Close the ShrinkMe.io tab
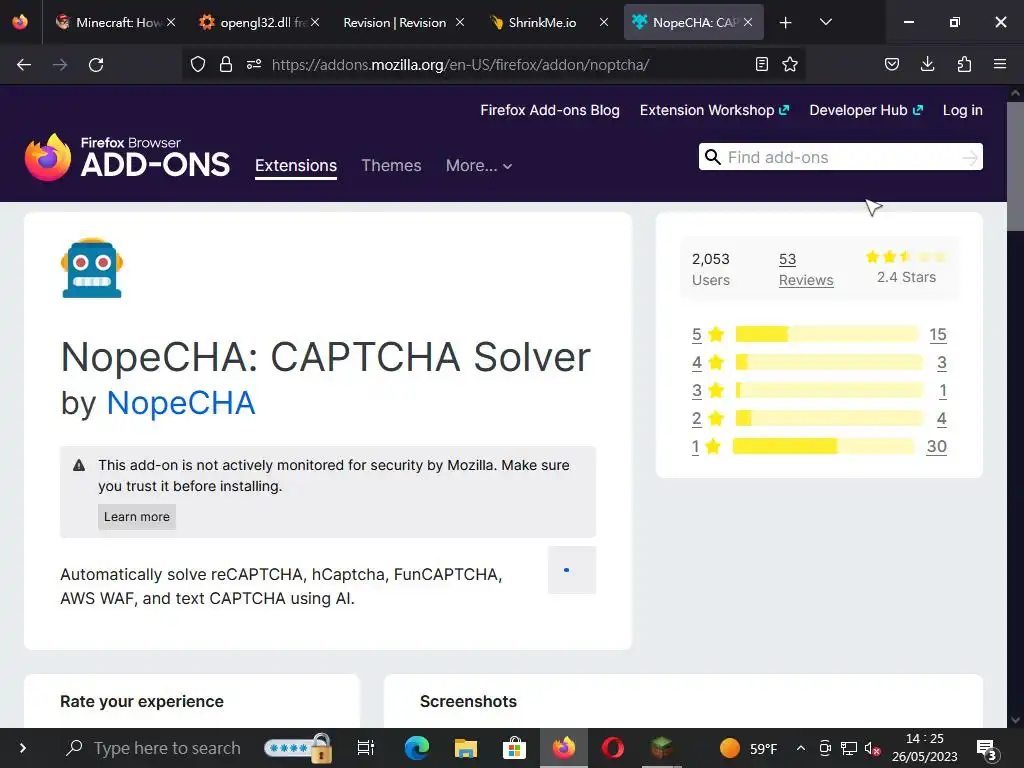The image size is (1024, 768). click(604, 22)
